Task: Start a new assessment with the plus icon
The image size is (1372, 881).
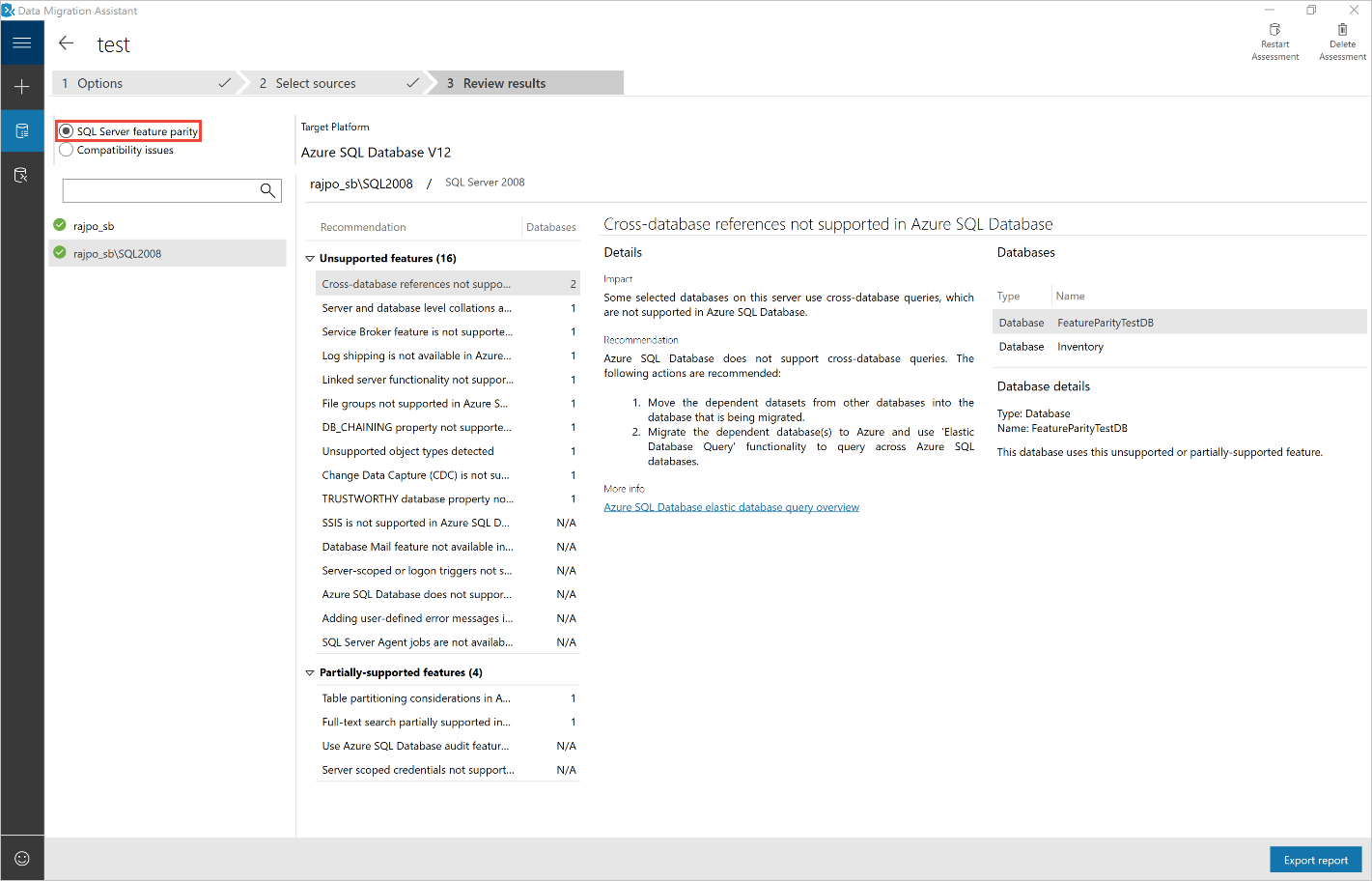Action: [21, 87]
